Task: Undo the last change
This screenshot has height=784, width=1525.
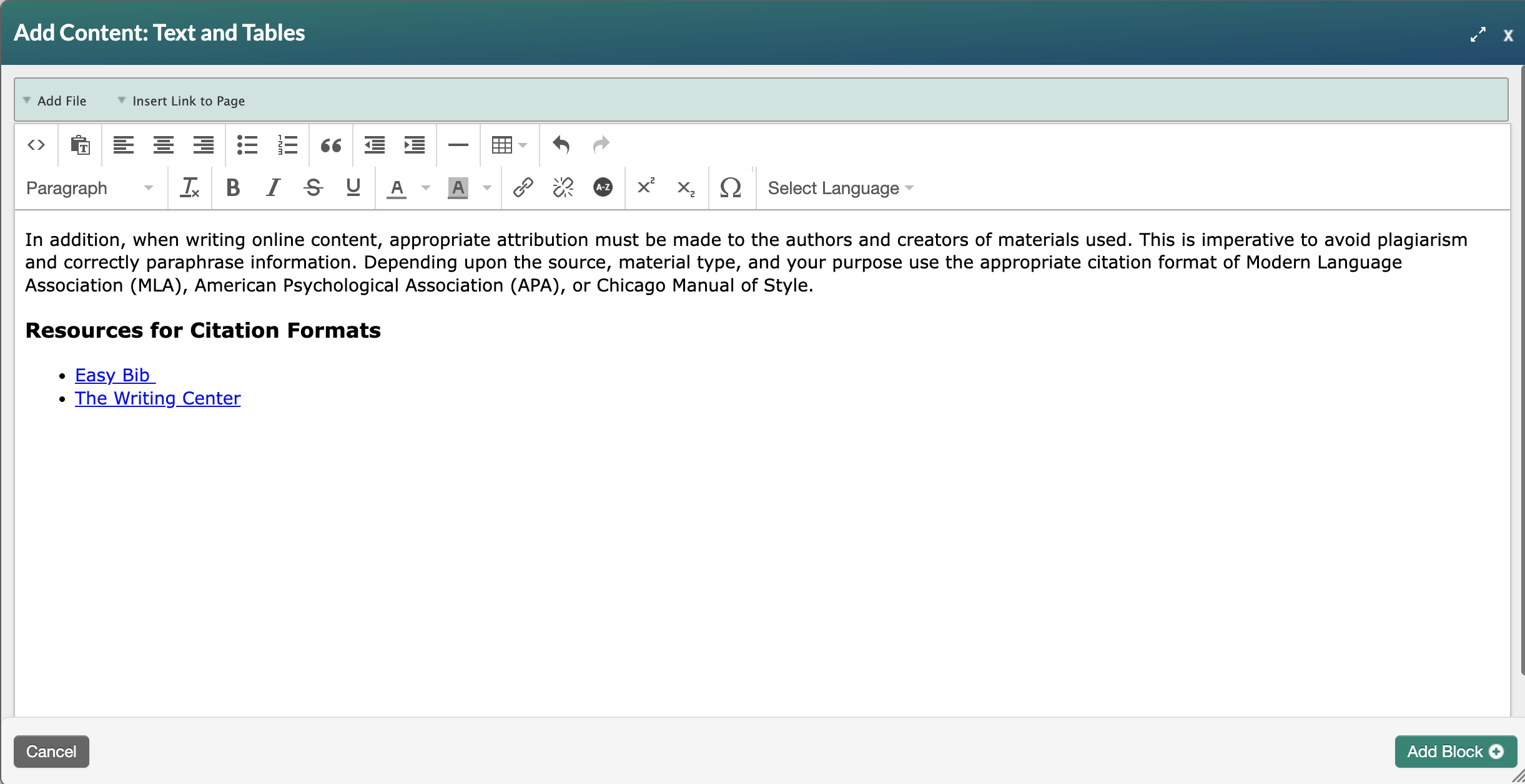Action: pyautogui.click(x=561, y=145)
